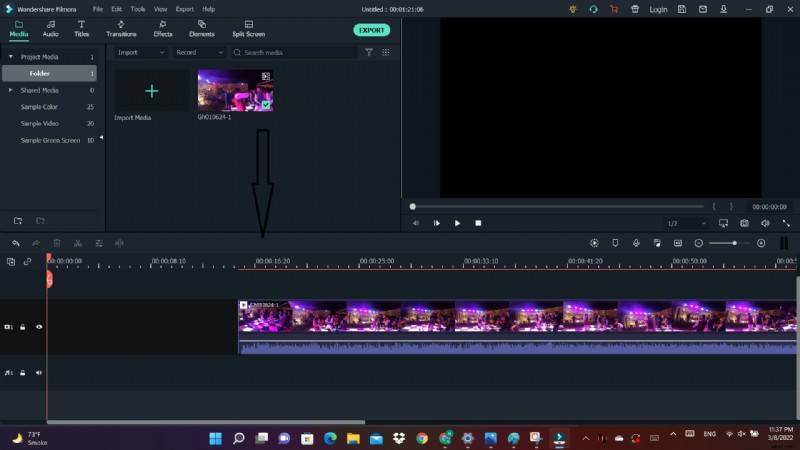The height and width of the screenshot is (450, 800).
Task: Start a voiceover with the microphone icon
Action: tap(636, 243)
